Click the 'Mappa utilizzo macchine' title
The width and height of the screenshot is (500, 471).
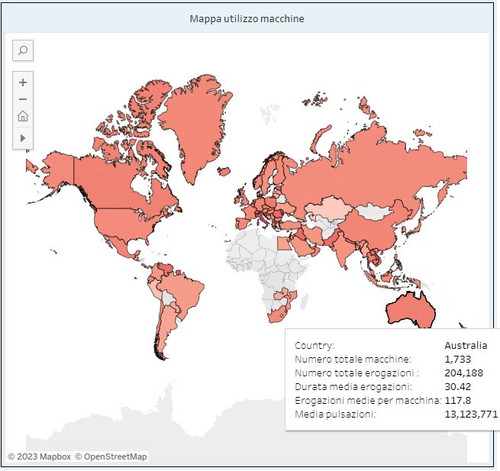coord(247,19)
